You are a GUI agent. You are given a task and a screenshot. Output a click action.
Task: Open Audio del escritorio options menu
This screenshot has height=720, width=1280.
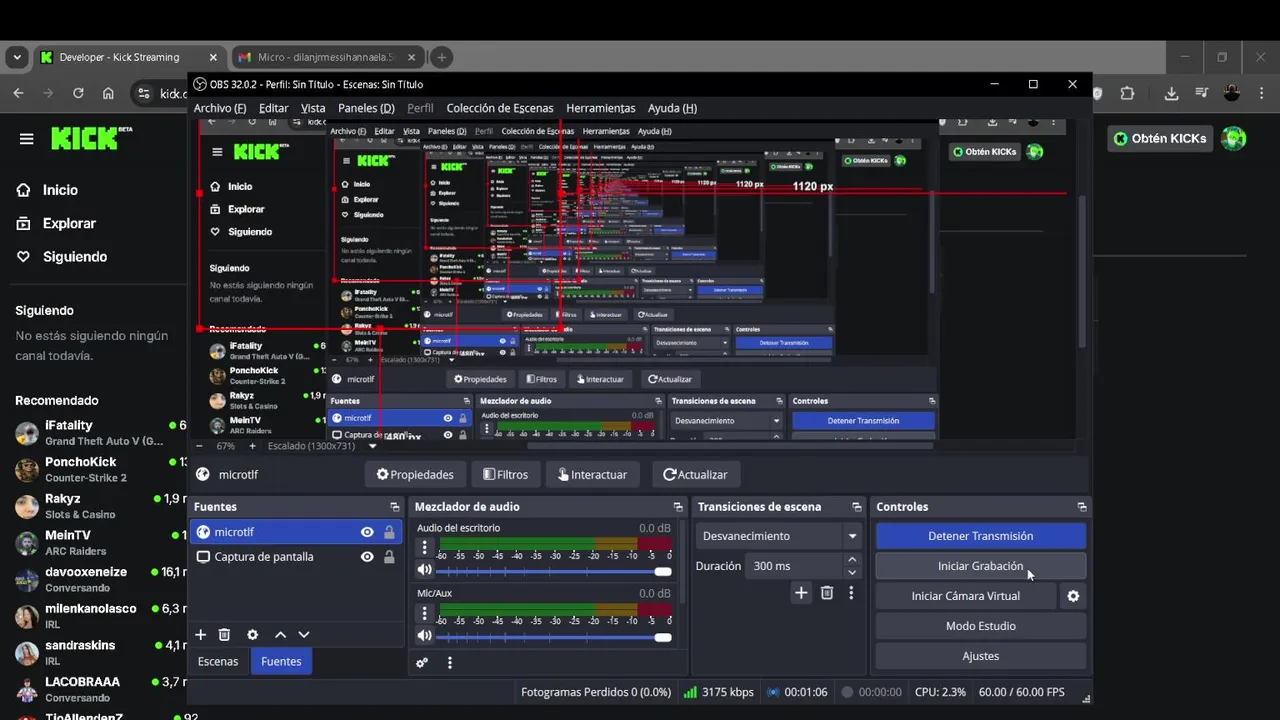[x=424, y=547]
